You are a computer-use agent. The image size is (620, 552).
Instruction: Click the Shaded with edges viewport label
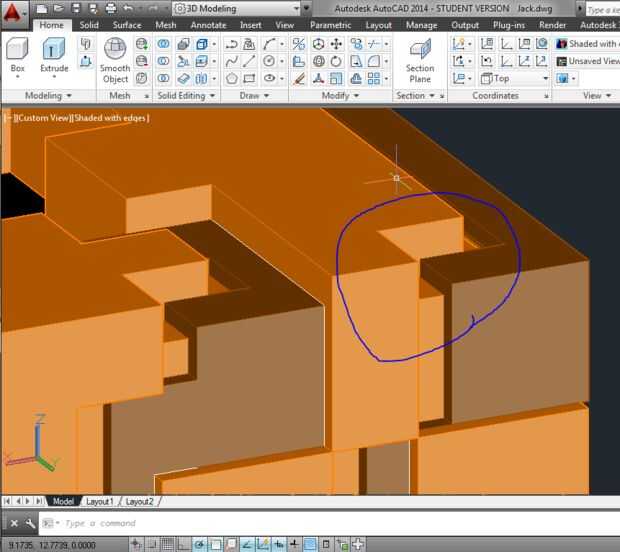(x=111, y=118)
